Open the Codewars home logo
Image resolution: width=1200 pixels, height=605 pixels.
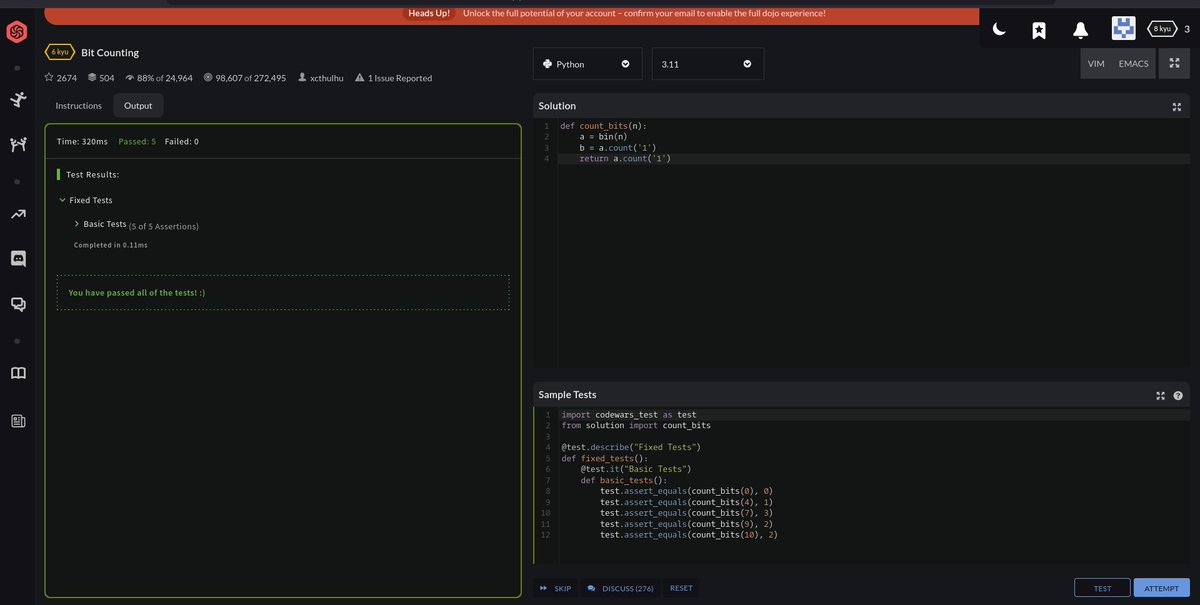coord(17,33)
